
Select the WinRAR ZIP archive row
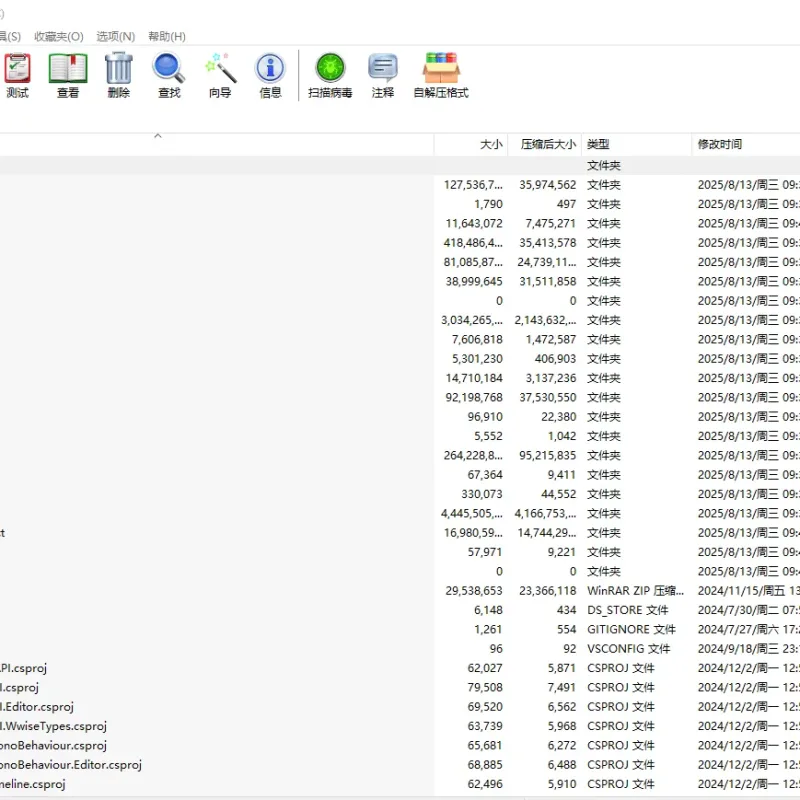400,591
